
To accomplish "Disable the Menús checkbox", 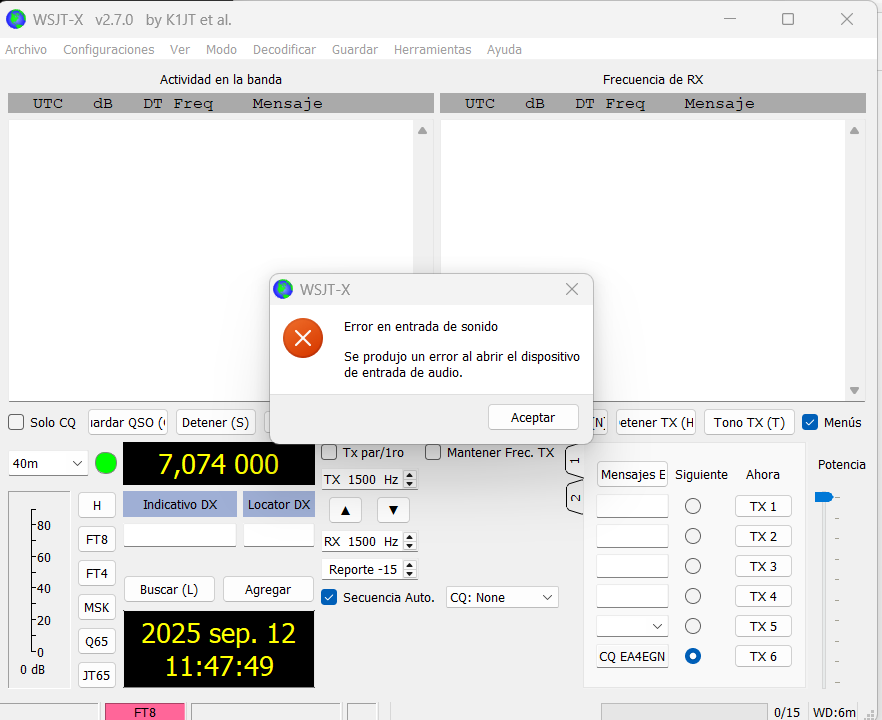I will (810, 422).
